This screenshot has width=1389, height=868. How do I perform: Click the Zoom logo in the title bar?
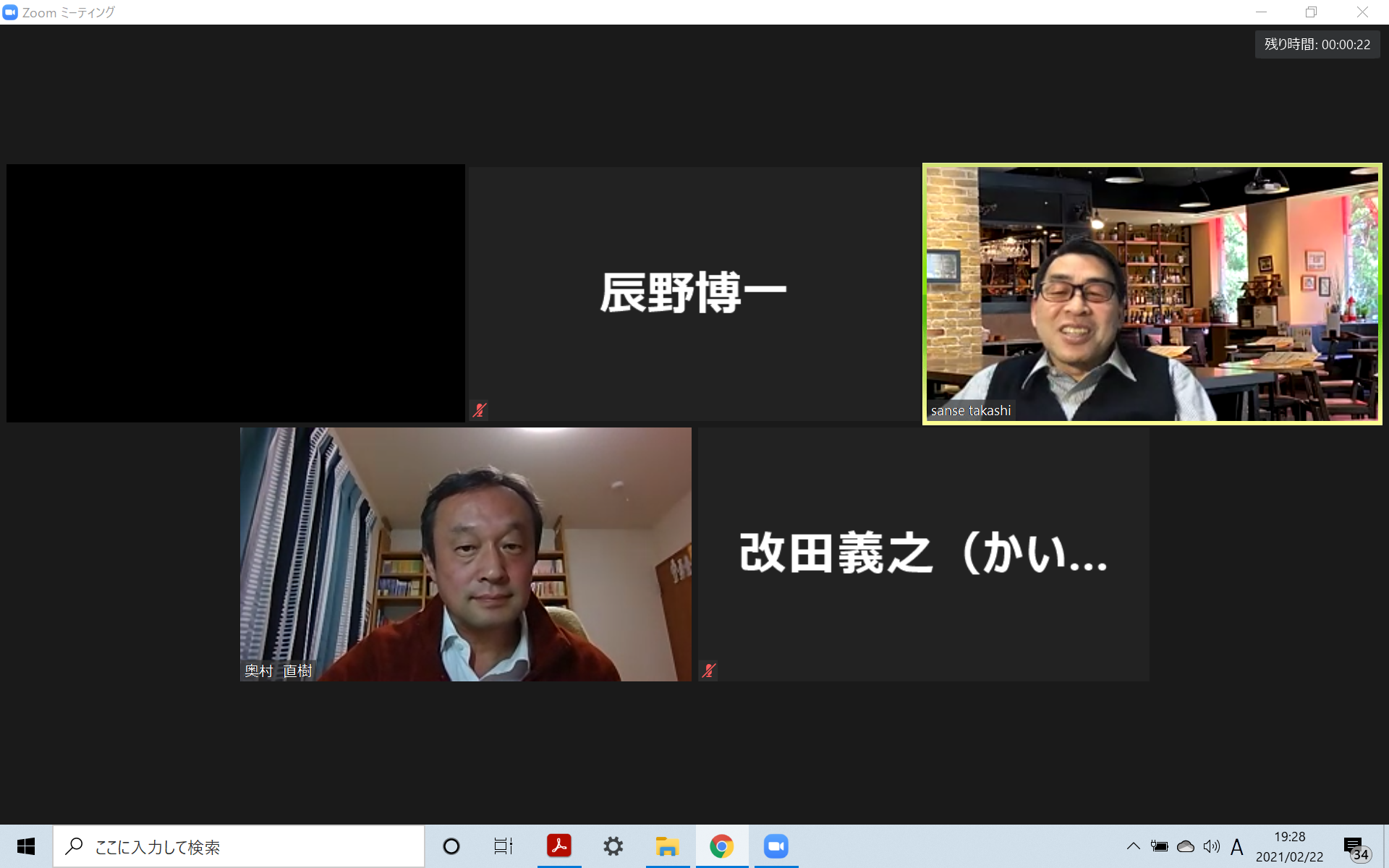pyautogui.click(x=10, y=12)
